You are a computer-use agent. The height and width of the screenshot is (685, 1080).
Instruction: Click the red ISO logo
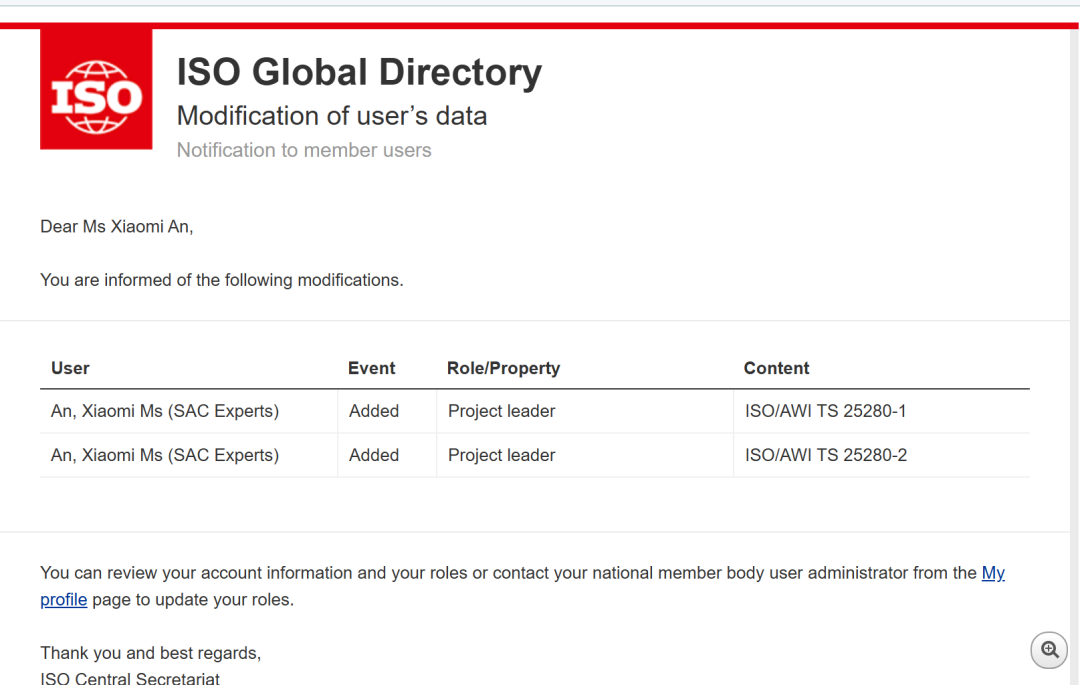(96, 90)
